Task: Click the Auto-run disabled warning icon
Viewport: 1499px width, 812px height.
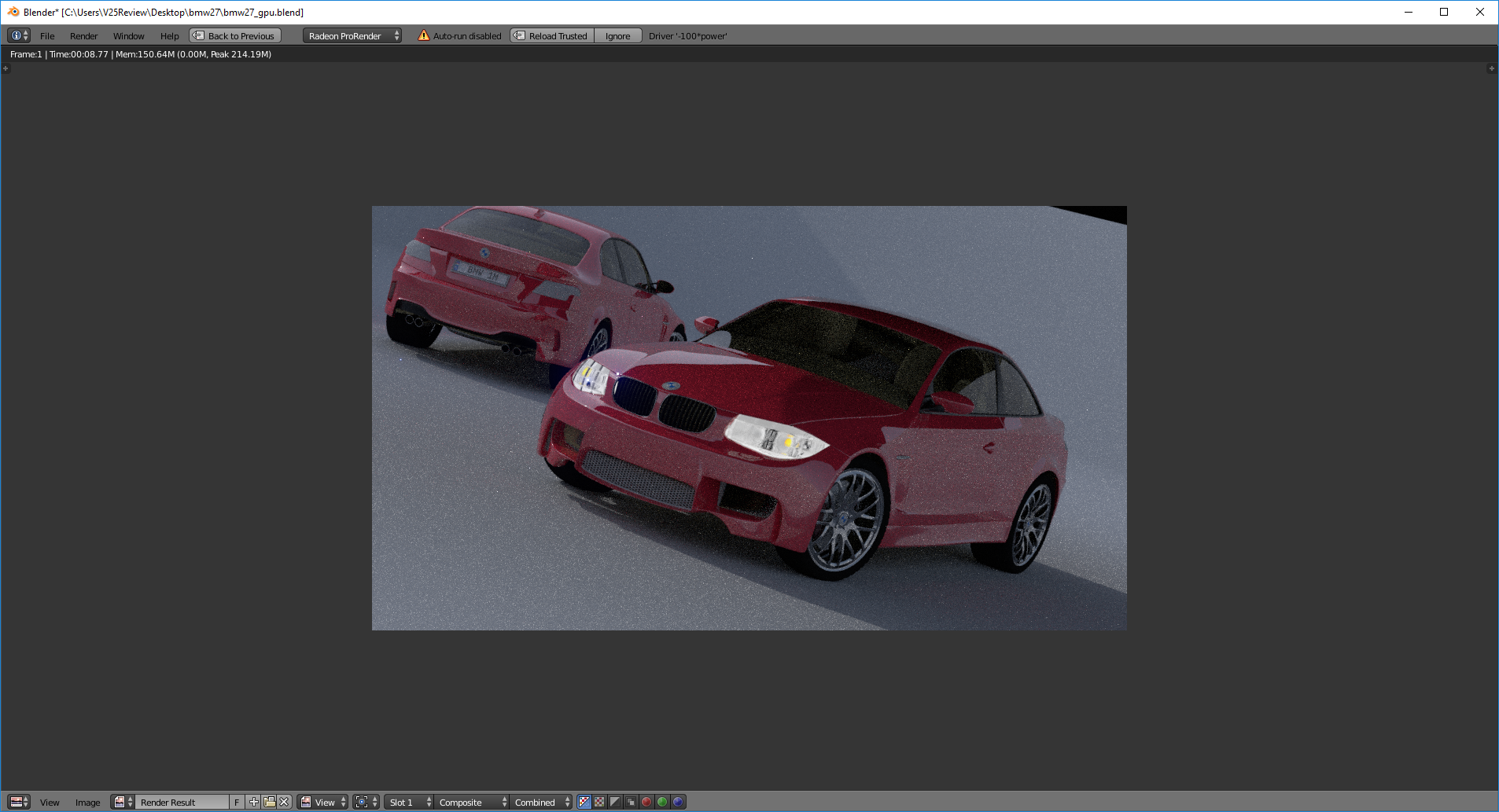Action: point(424,35)
